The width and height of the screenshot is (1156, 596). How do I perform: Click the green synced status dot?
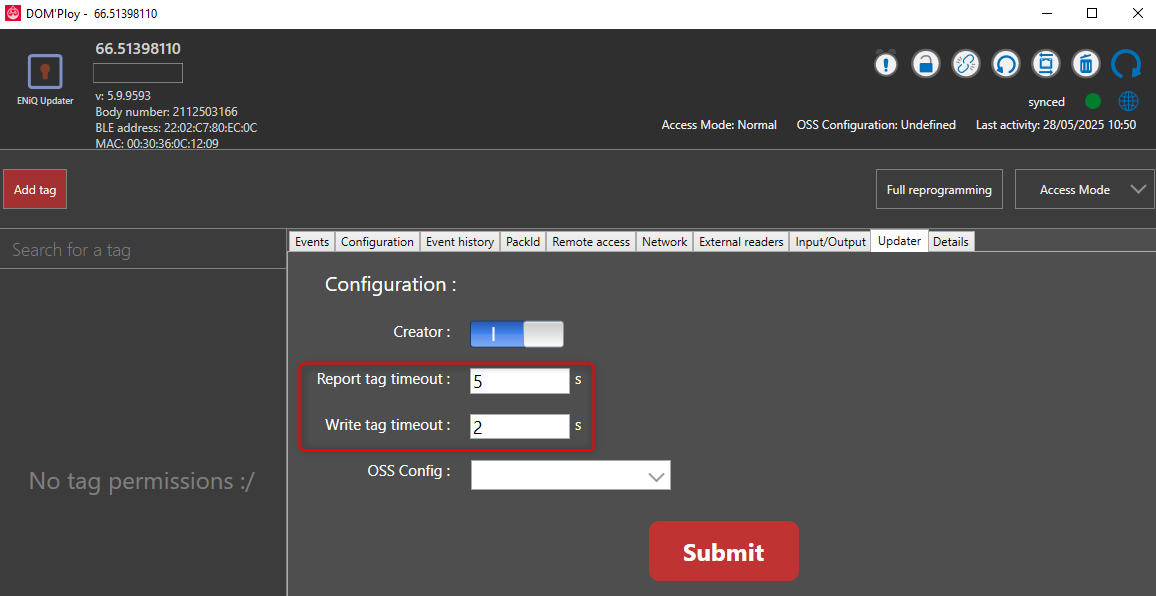(1093, 102)
